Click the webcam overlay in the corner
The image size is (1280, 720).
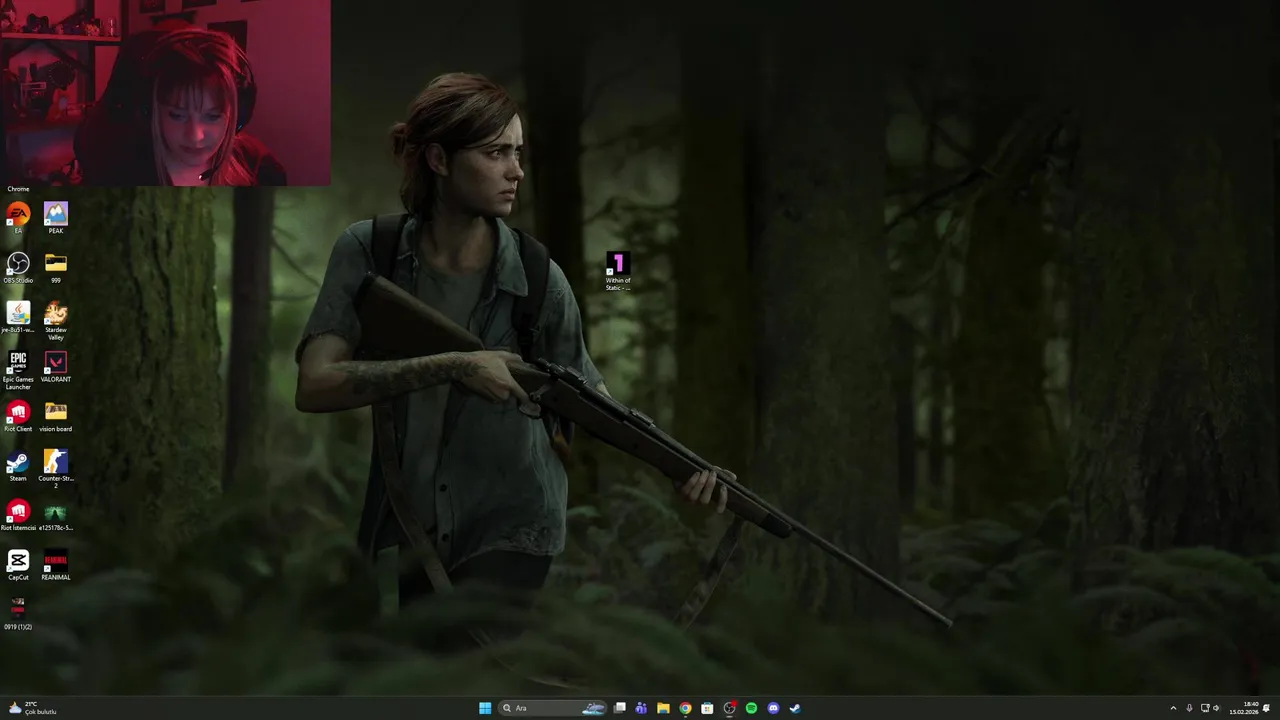165,93
